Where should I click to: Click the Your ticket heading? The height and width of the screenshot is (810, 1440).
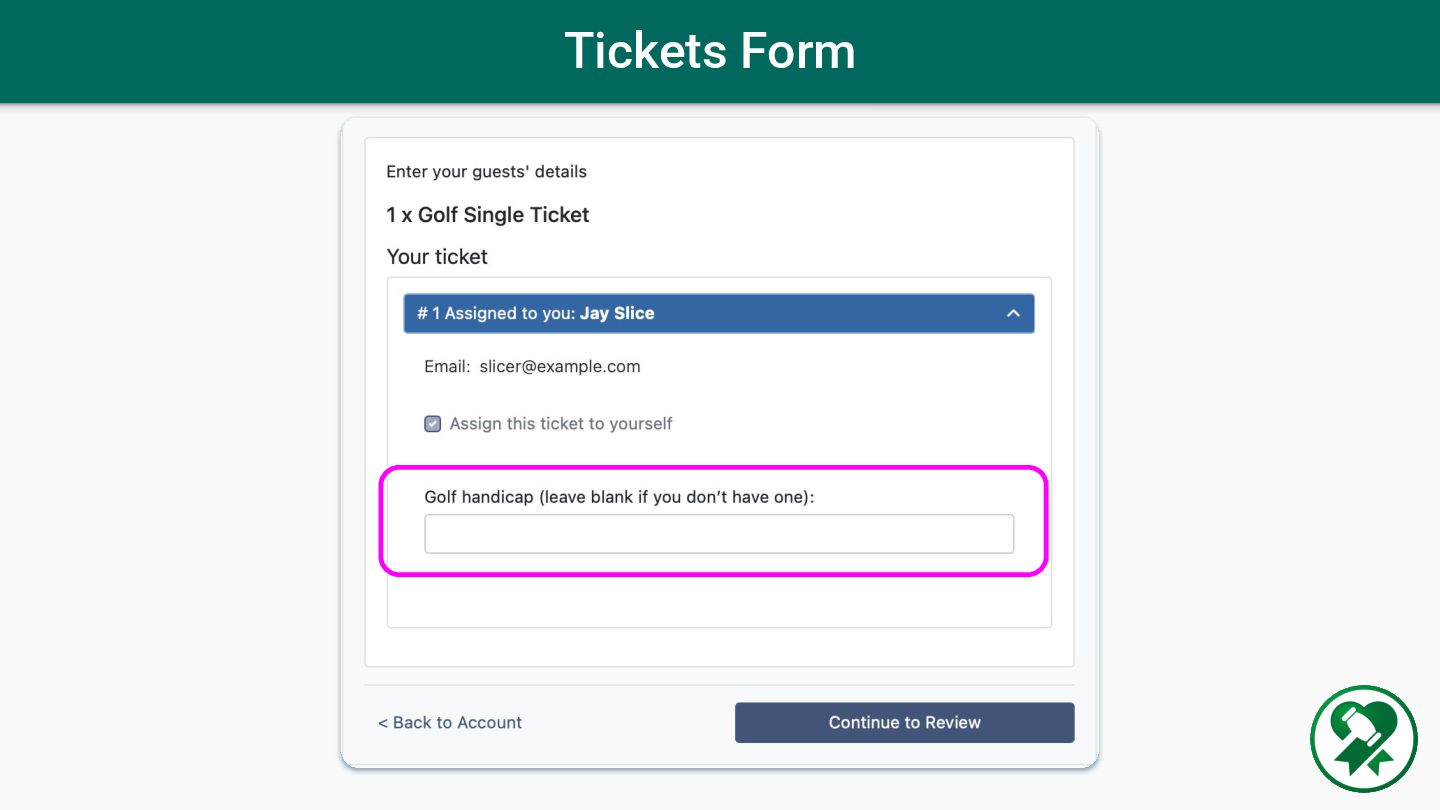click(x=437, y=257)
